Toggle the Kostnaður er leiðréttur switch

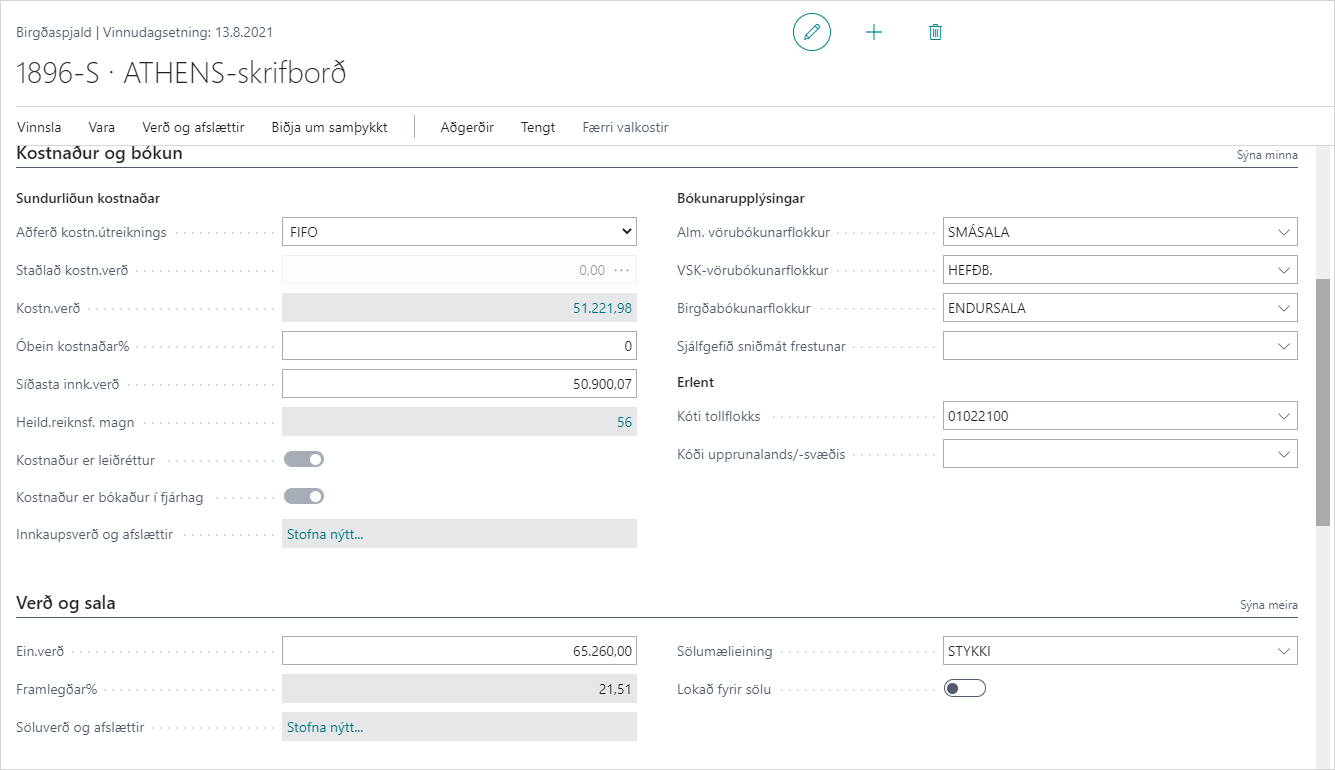304,459
